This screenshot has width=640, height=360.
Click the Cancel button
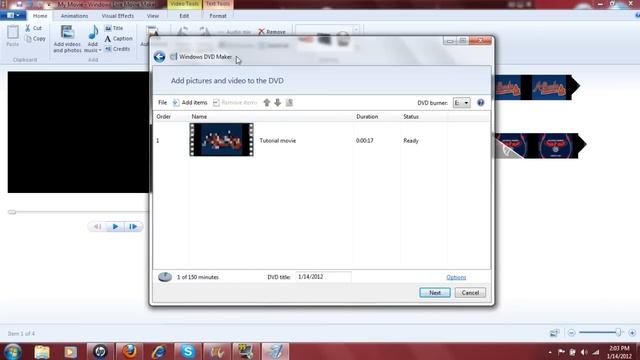click(470, 293)
